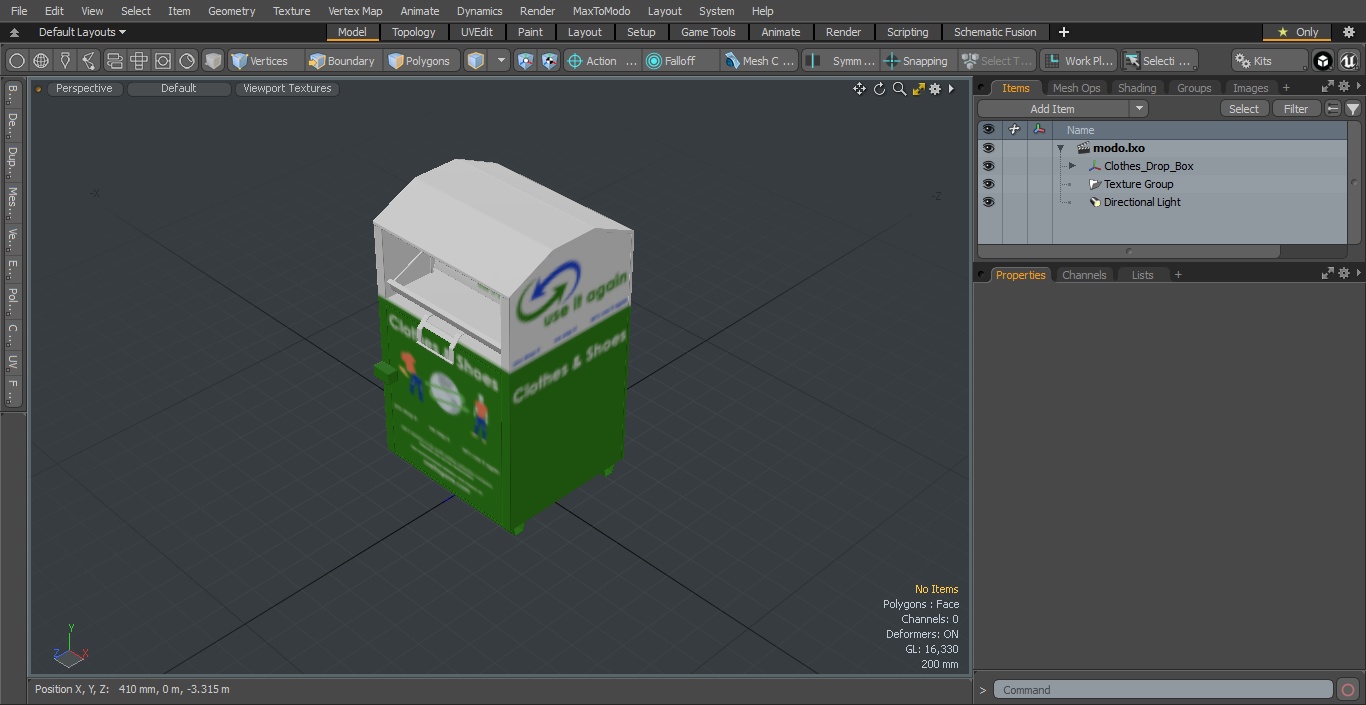
Task: Click the select-through cube icon
Action: click(476, 61)
